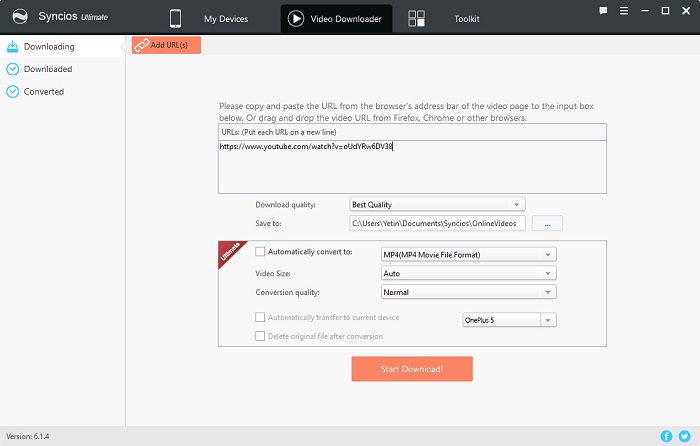Open the MP4 format dropdown

pos(468,254)
